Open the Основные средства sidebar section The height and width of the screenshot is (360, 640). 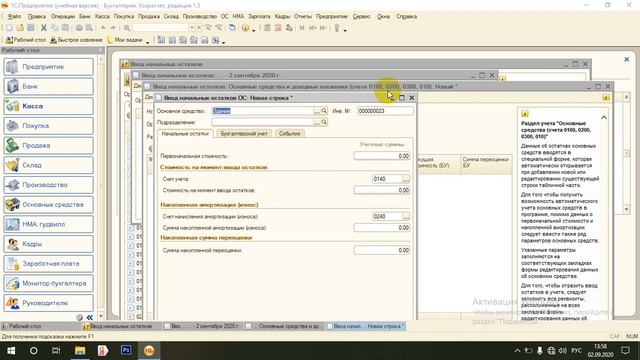point(49,204)
